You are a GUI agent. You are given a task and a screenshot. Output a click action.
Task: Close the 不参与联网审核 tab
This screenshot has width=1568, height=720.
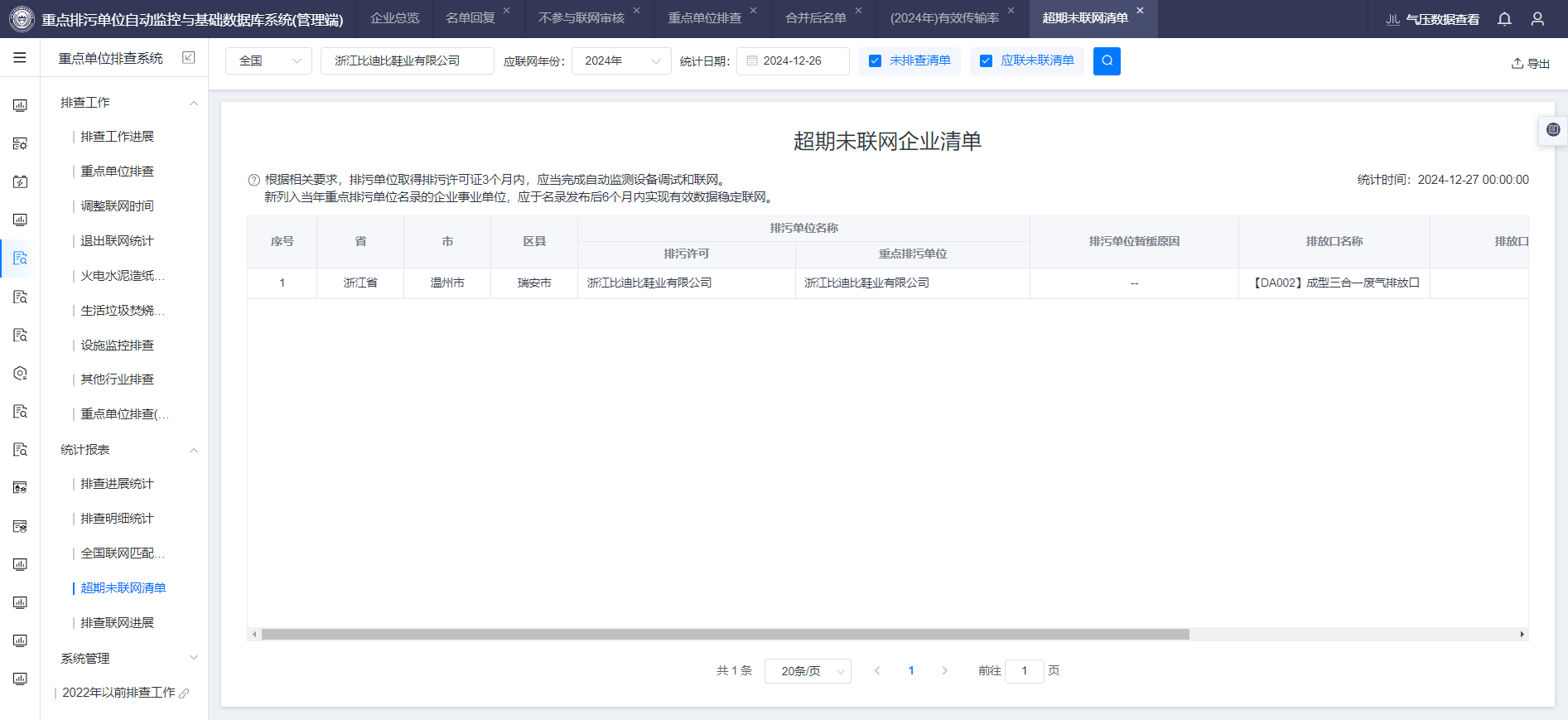[636, 11]
